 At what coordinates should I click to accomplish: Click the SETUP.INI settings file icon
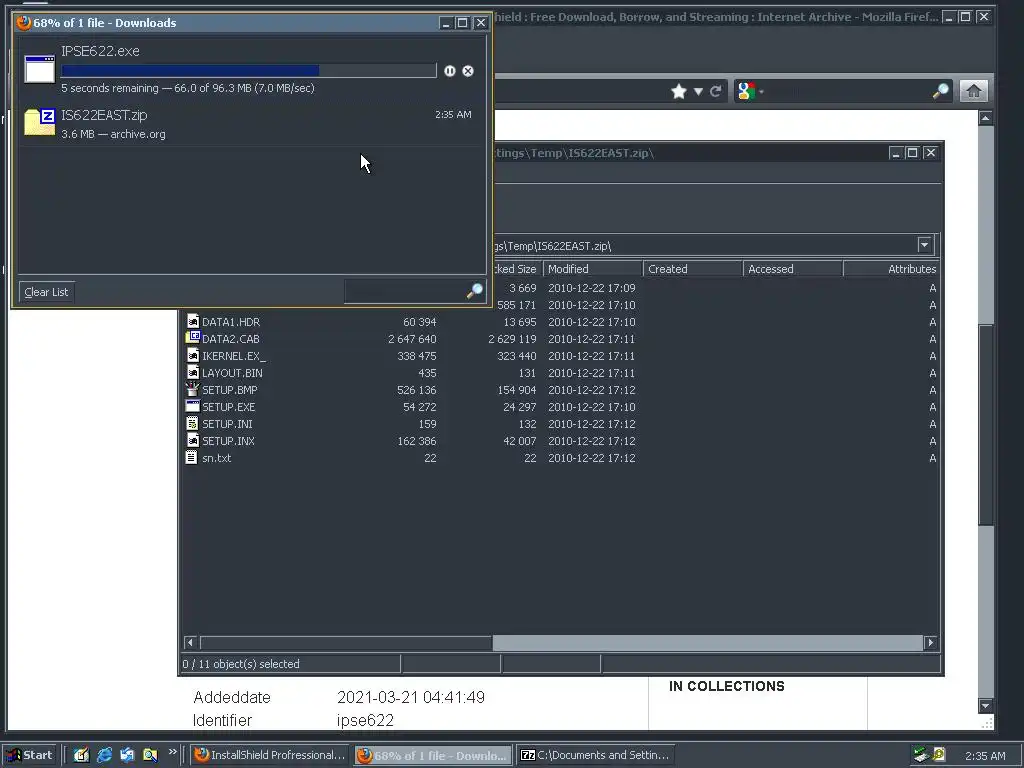(x=193, y=423)
